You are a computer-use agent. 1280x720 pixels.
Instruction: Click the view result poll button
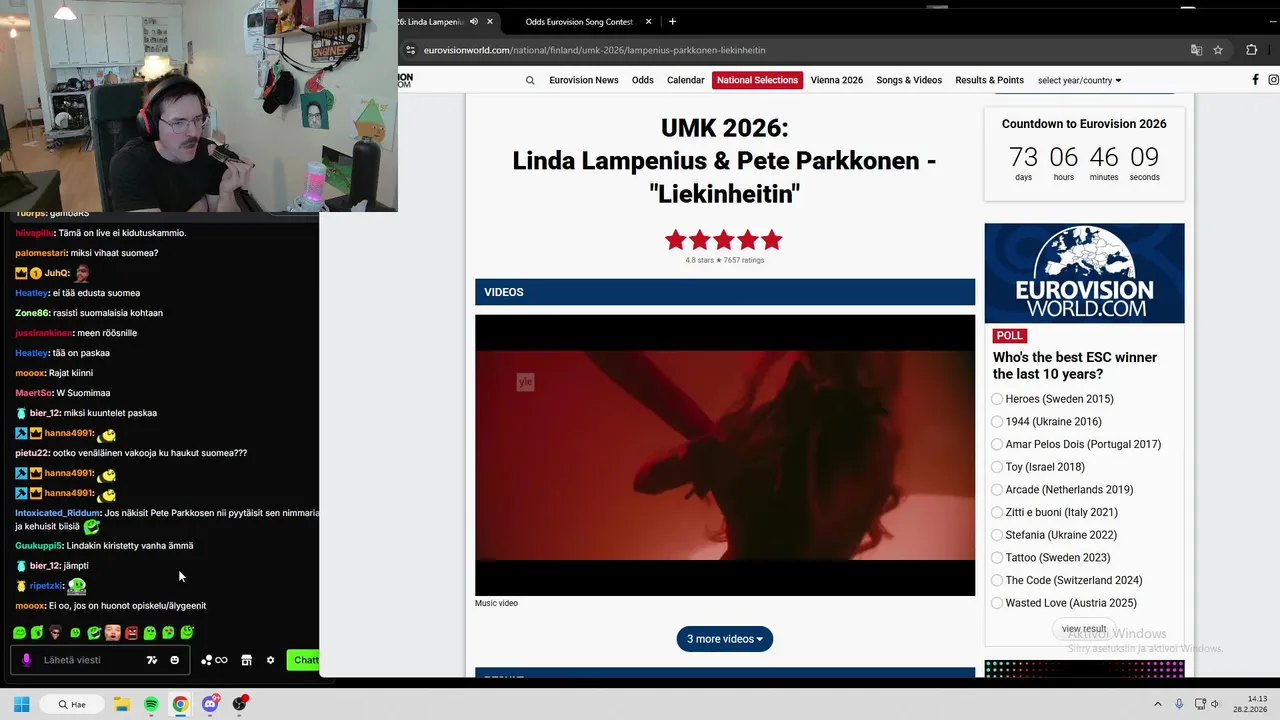[1084, 629]
